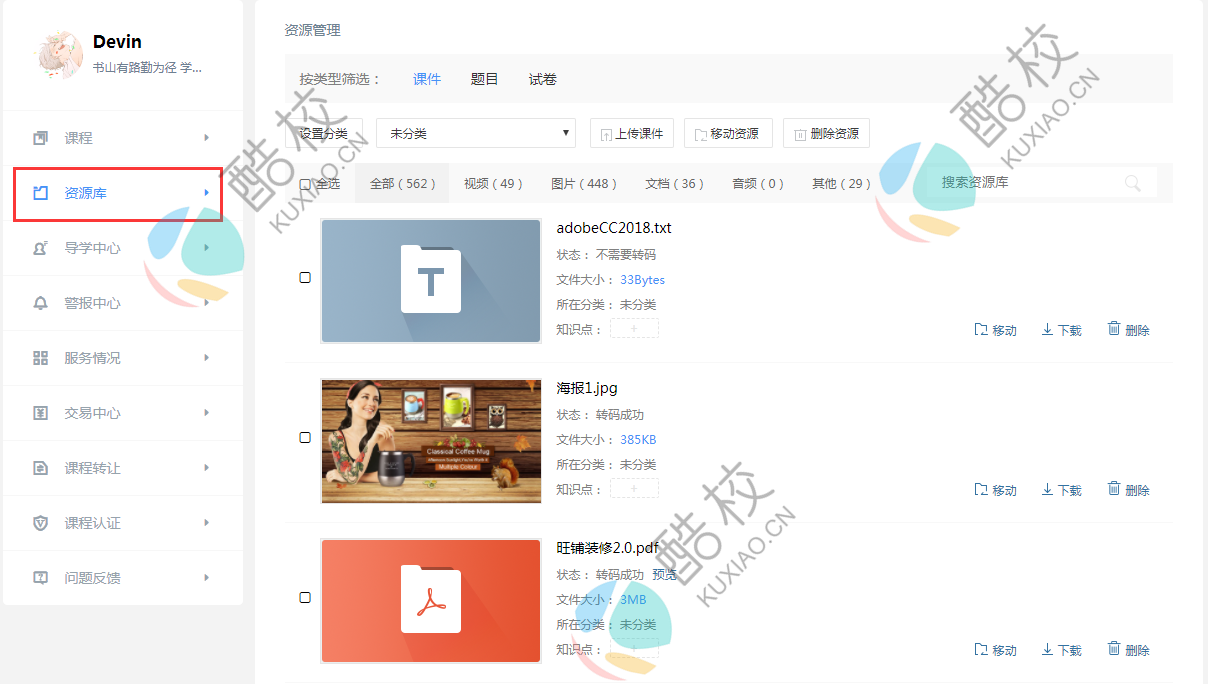Tick the checkbox beside adobeCC2018.txt
1208x684 pixels.
coord(305,278)
